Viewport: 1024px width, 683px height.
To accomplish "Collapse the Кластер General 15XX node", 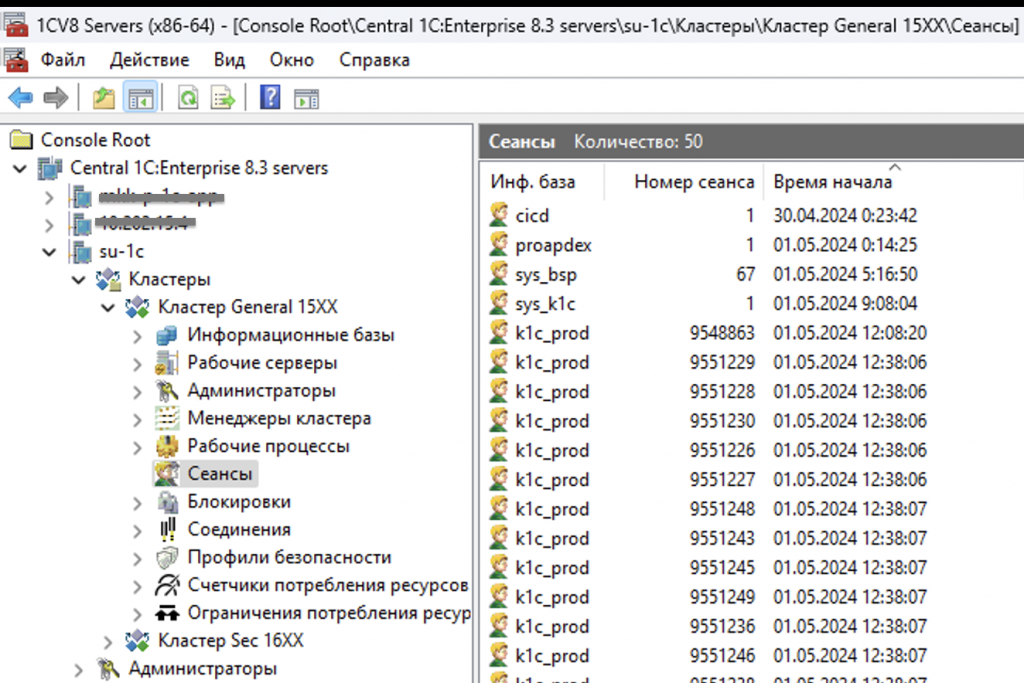I will [108, 307].
